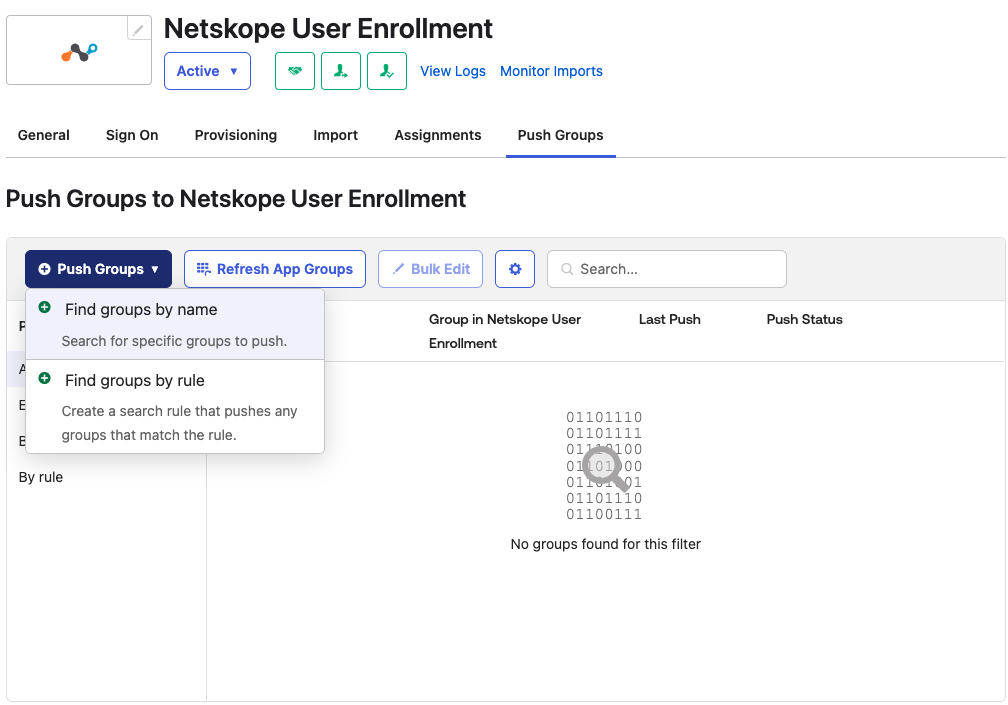1008x705 pixels.
Task: Click Group in Netskope User Enrollment header
Action: (x=505, y=331)
